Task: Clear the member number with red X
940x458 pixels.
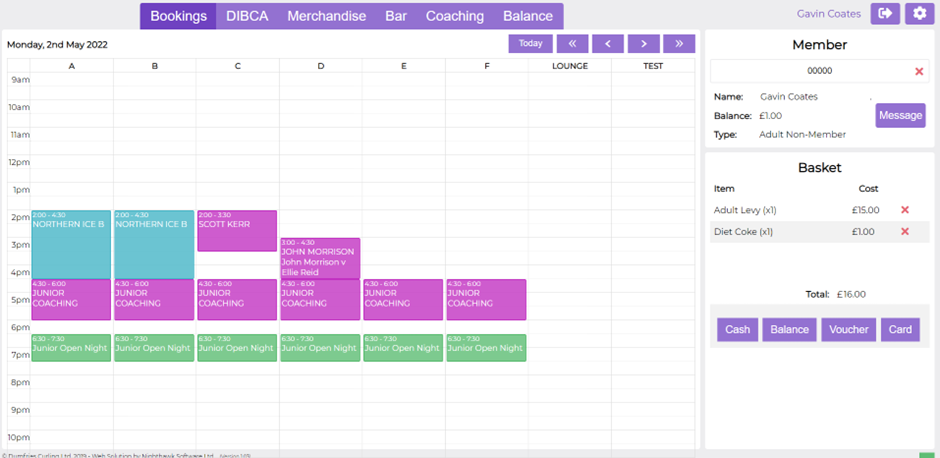Action: (919, 71)
